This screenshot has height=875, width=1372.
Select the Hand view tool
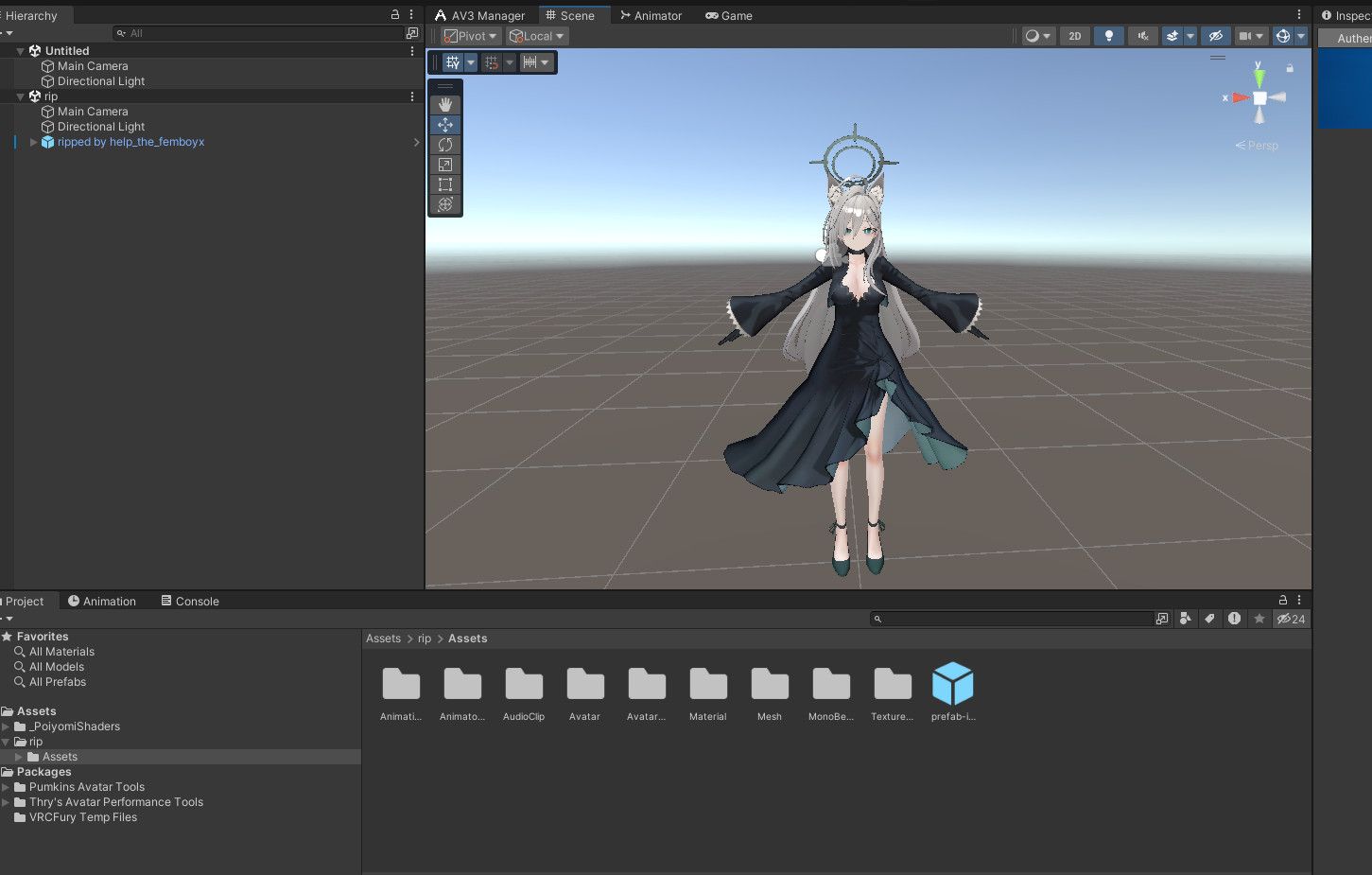[445, 105]
